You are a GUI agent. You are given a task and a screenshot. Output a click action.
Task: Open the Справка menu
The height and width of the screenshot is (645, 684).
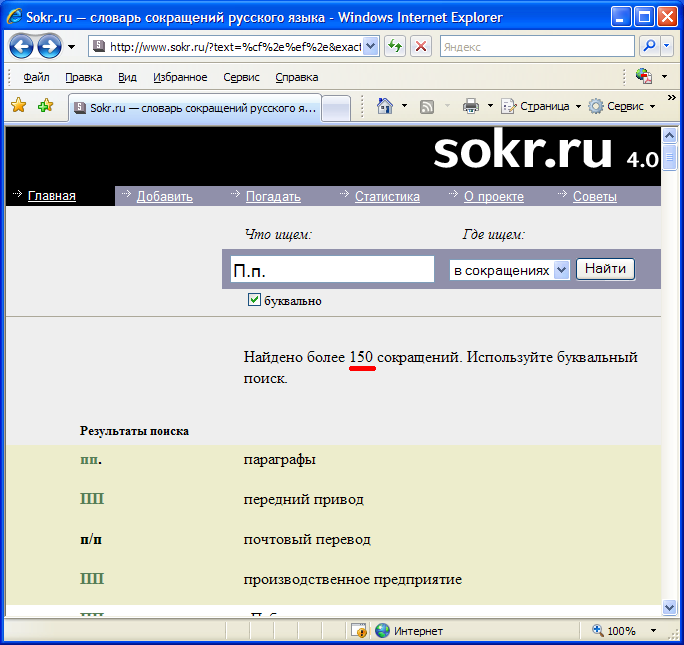click(297, 77)
